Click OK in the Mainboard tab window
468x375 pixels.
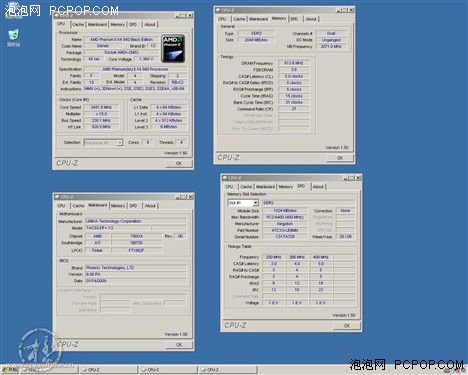(x=179, y=345)
